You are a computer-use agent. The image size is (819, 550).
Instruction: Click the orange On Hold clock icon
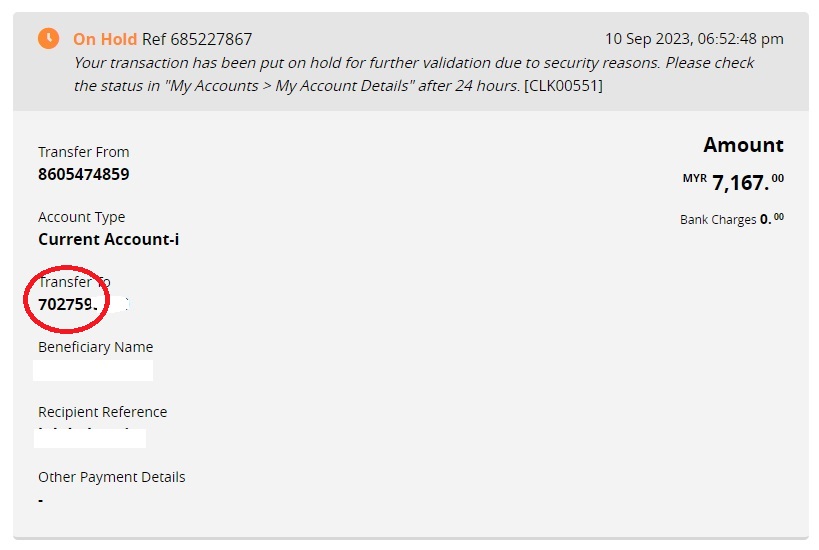48,39
